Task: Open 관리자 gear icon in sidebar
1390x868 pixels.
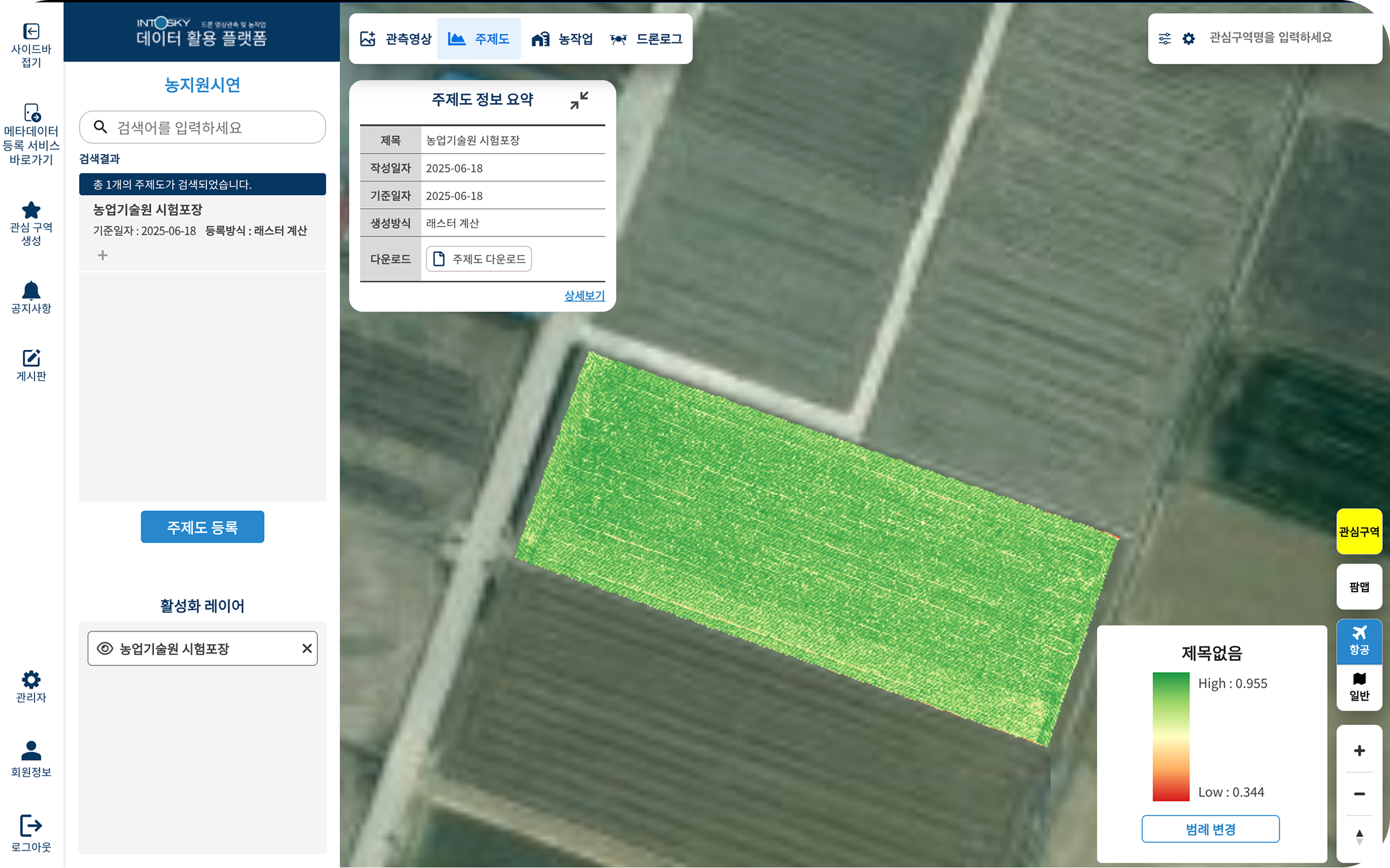Action: pyautogui.click(x=31, y=680)
